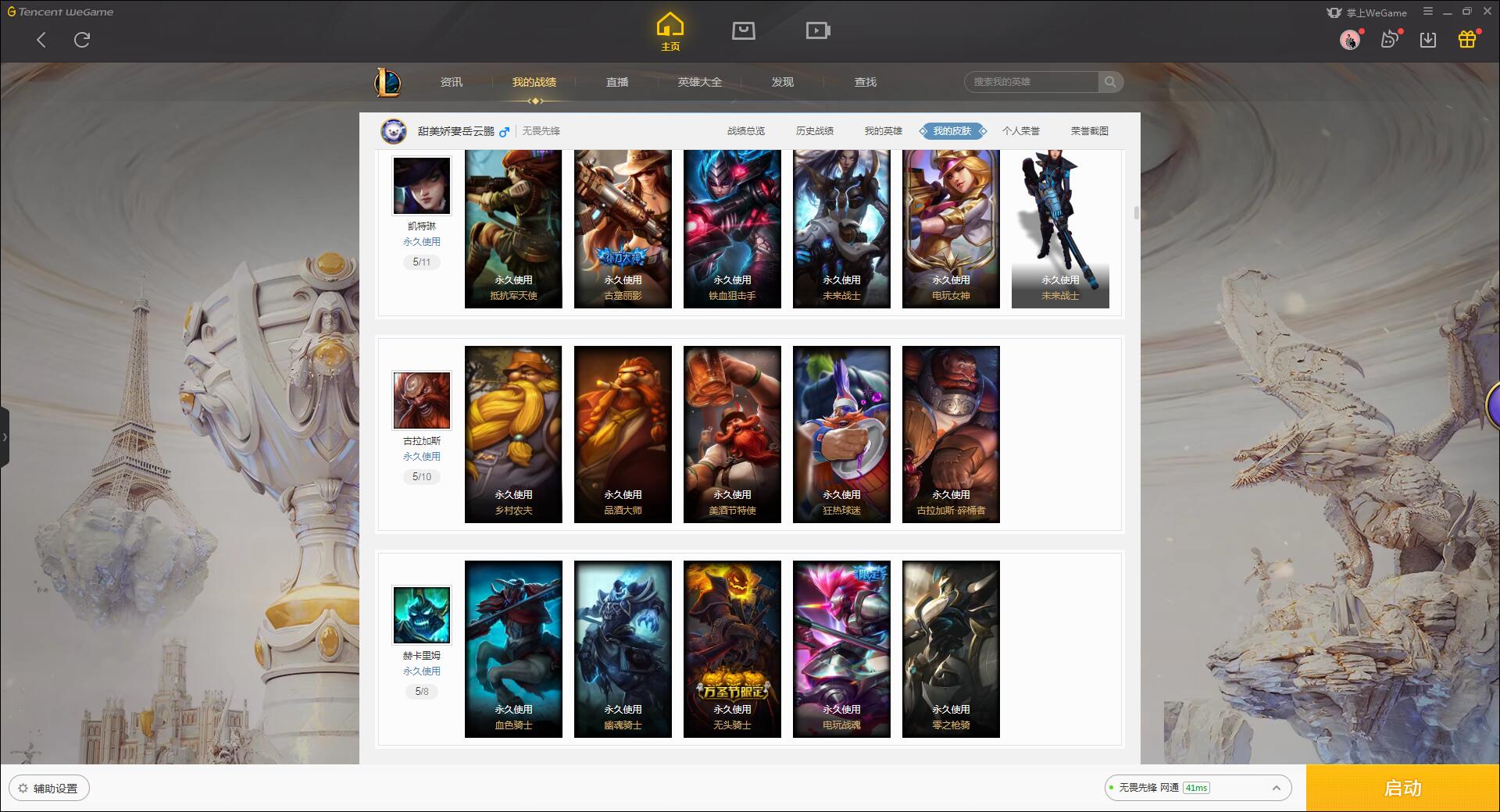Open the 发现 tab
The image size is (1500, 812).
783,82
